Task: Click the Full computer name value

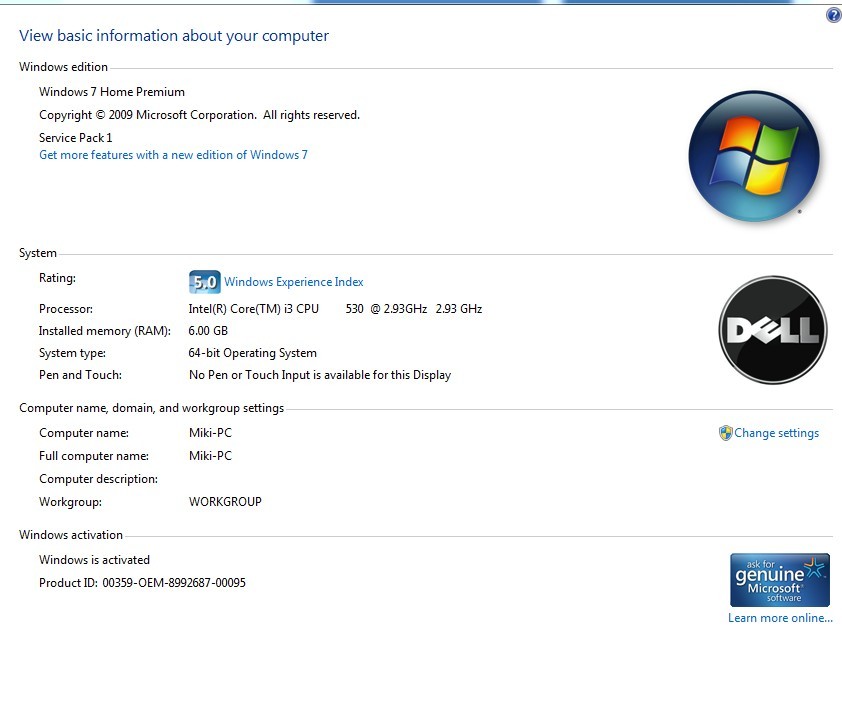Action: tap(210, 456)
